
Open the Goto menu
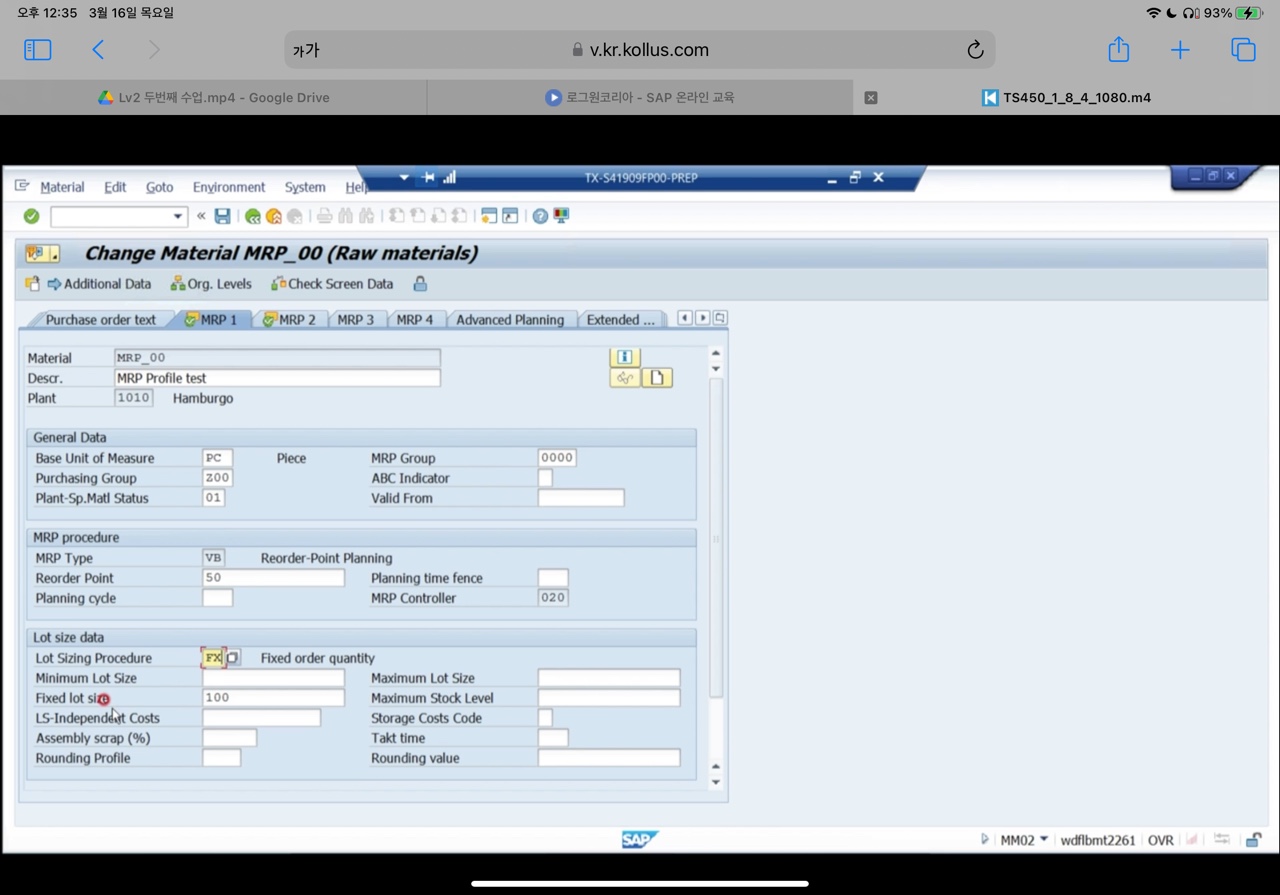point(159,187)
